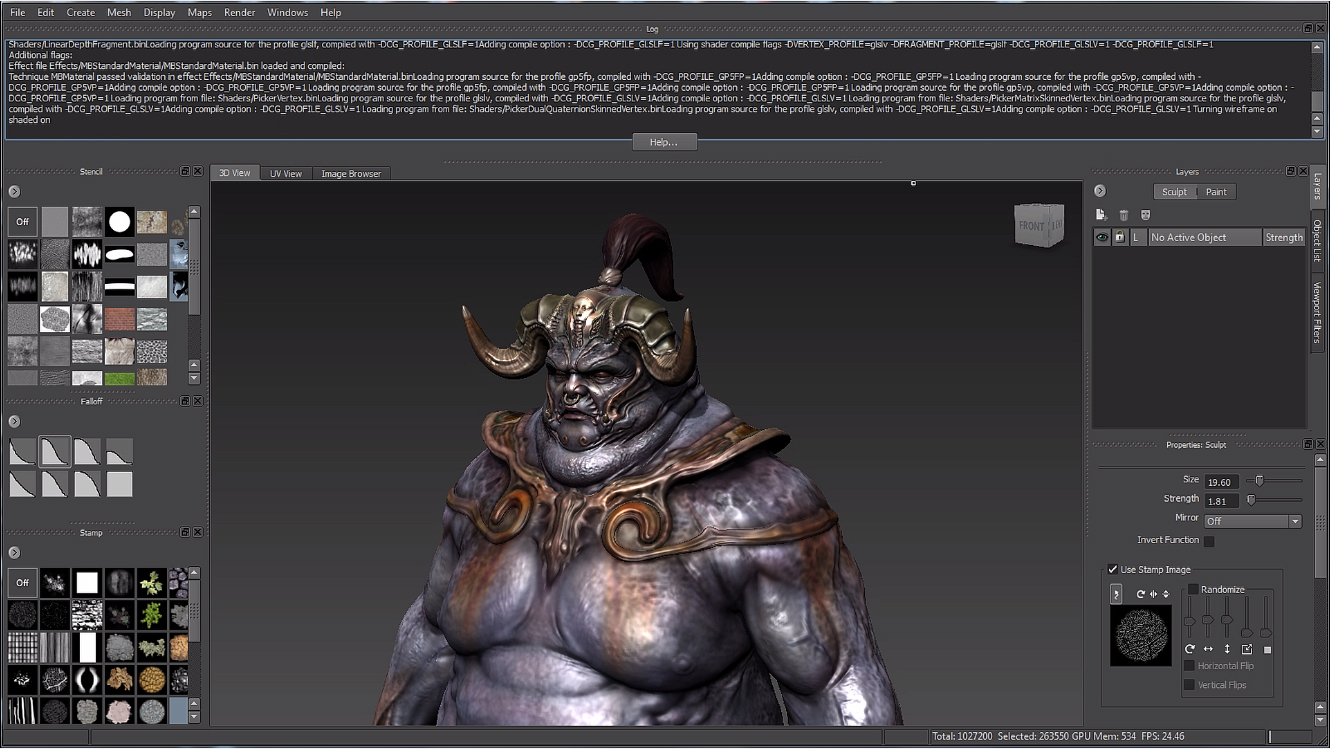Screen dimensions: 1330x749
Task: Expand the Falloff tray options arrow
Action: pos(14,421)
